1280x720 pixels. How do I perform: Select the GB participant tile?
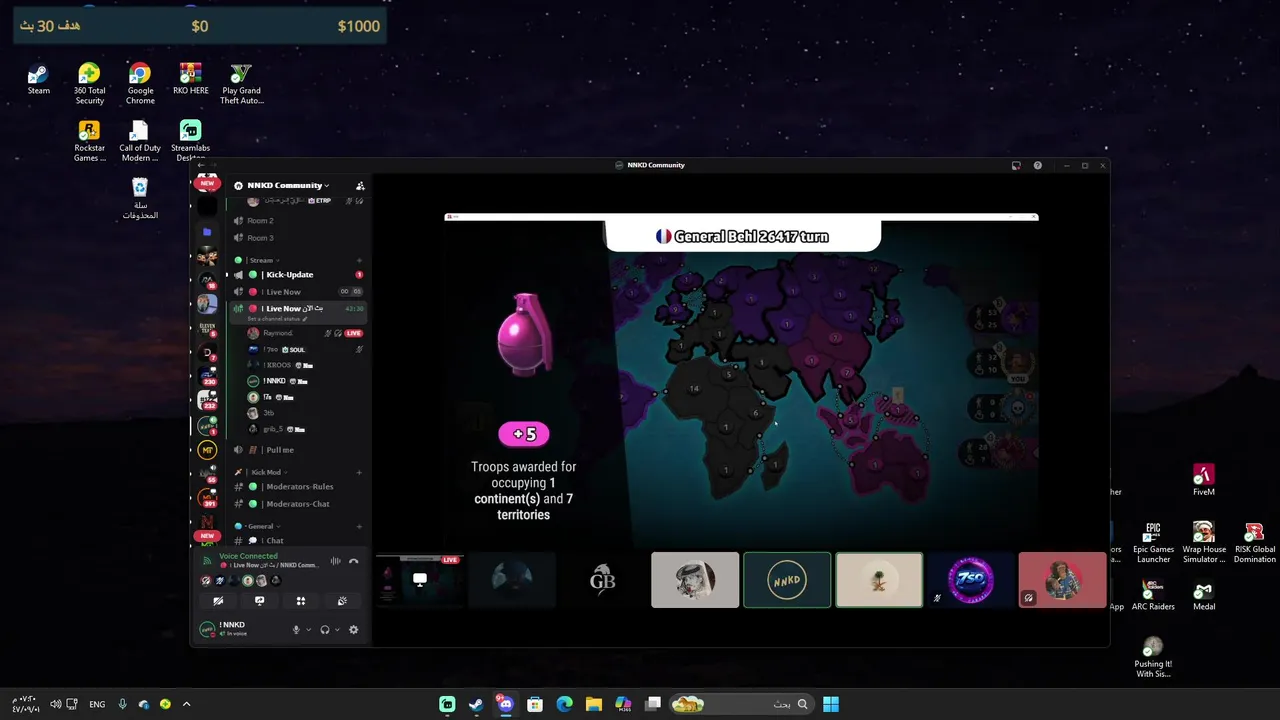[x=603, y=580]
